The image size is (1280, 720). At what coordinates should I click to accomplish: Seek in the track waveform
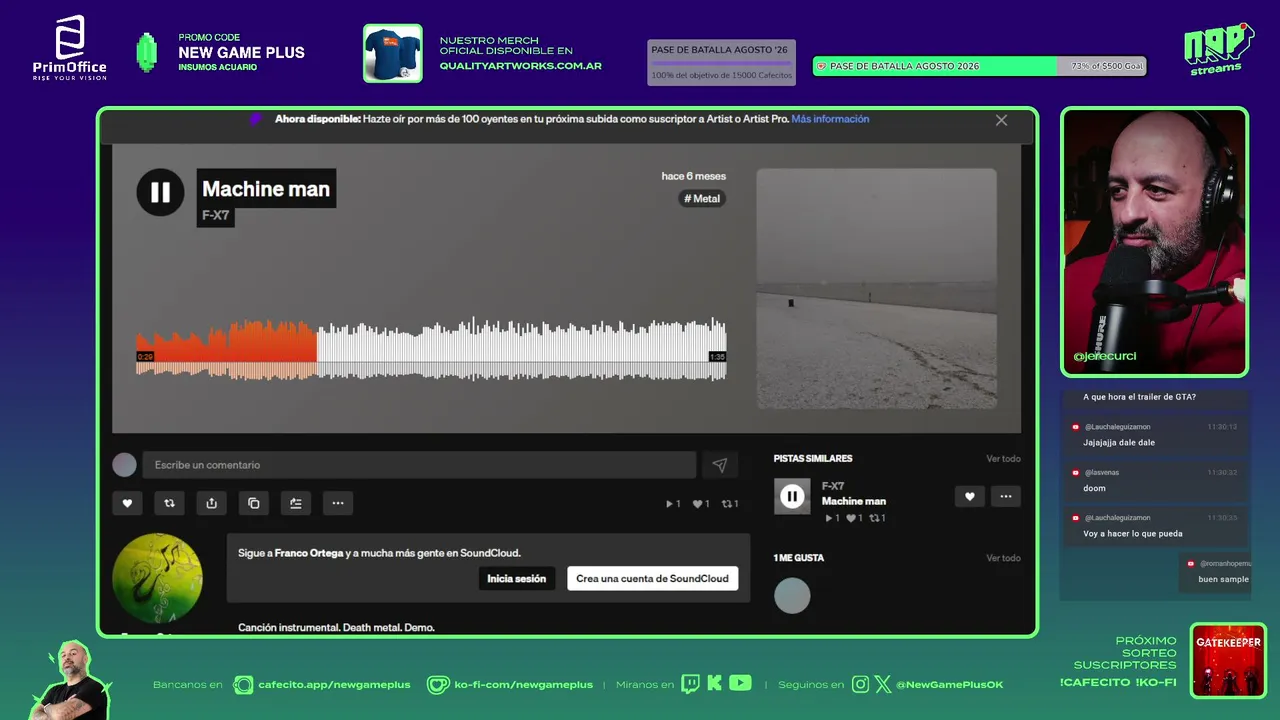431,349
